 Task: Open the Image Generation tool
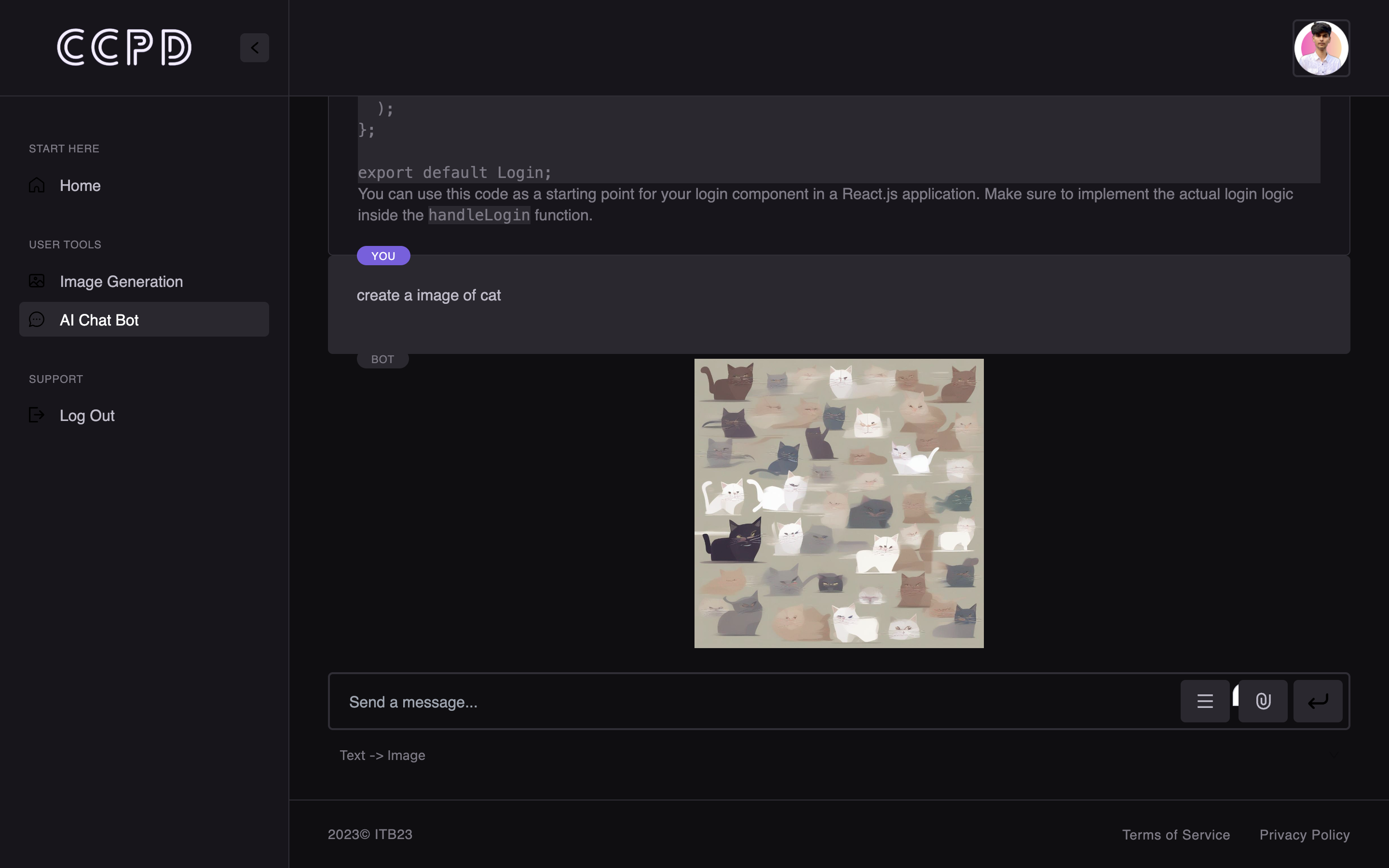[x=121, y=281]
